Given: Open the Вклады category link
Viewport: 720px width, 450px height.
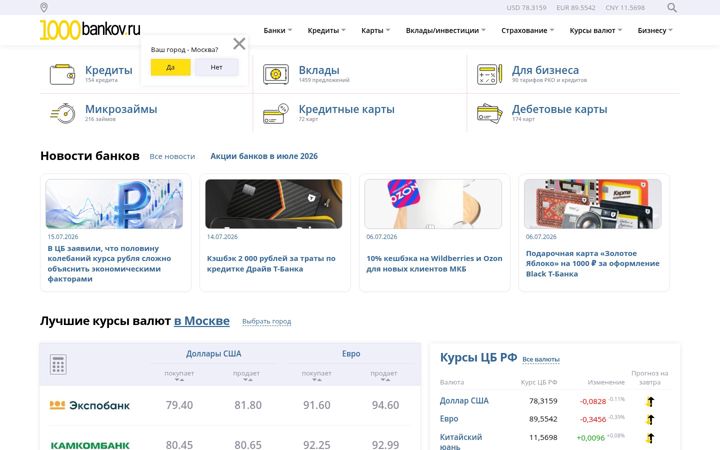Looking at the screenshot, I should pos(319,70).
